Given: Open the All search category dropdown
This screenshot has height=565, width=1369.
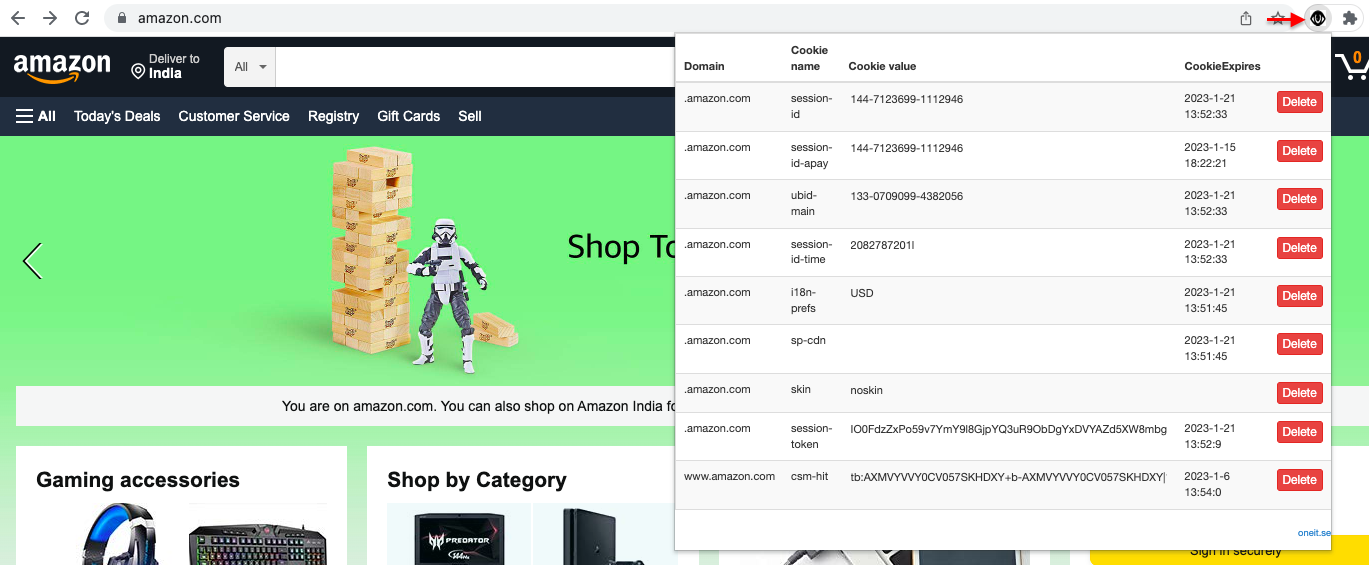Looking at the screenshot, I should (250, 67).
